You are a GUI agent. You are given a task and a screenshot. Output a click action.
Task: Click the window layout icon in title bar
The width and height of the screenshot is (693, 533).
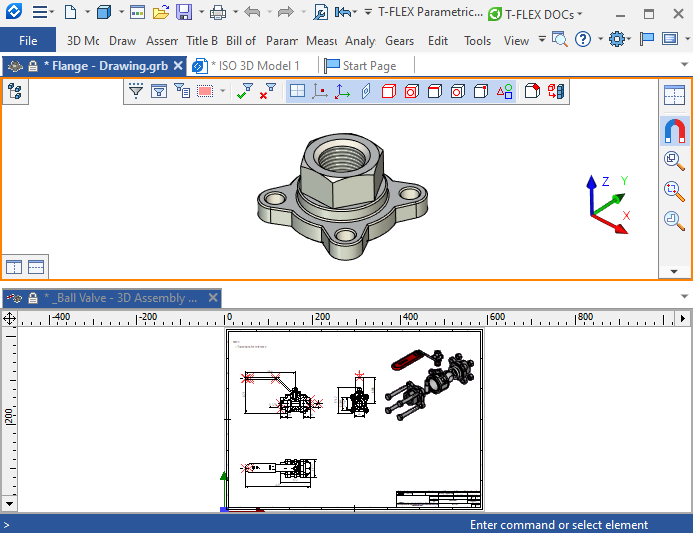pos(137,12)
